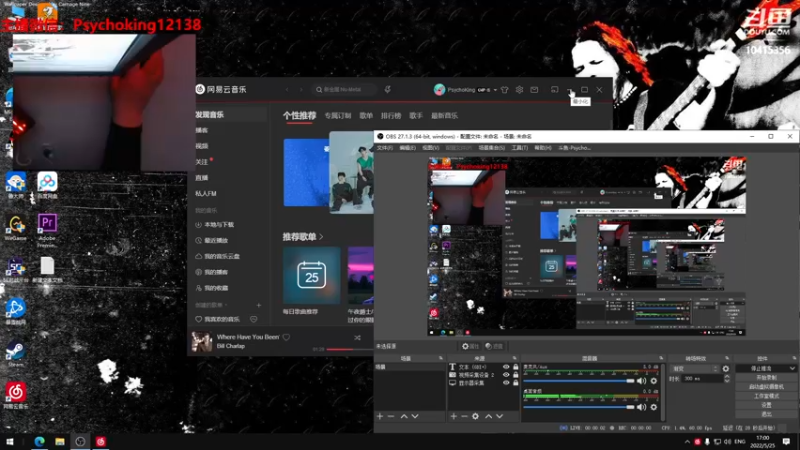
Task: Open source properties gear in sources toolbar
Action: point(476,416)
